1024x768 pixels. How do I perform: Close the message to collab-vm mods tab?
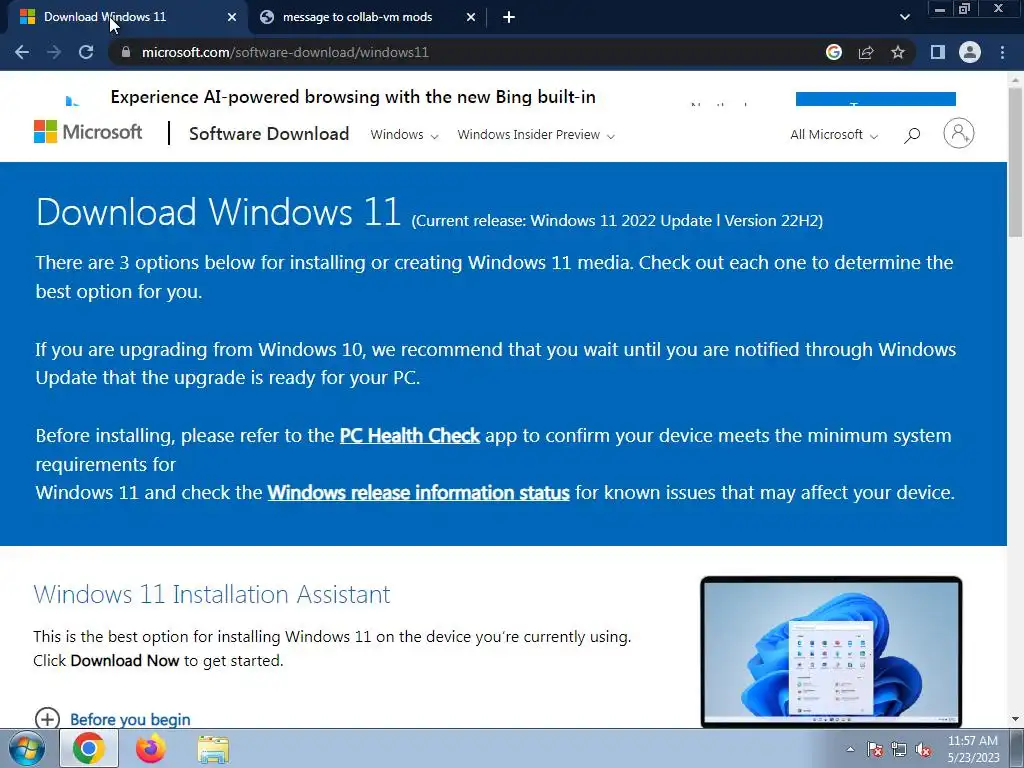click(471, 18)
